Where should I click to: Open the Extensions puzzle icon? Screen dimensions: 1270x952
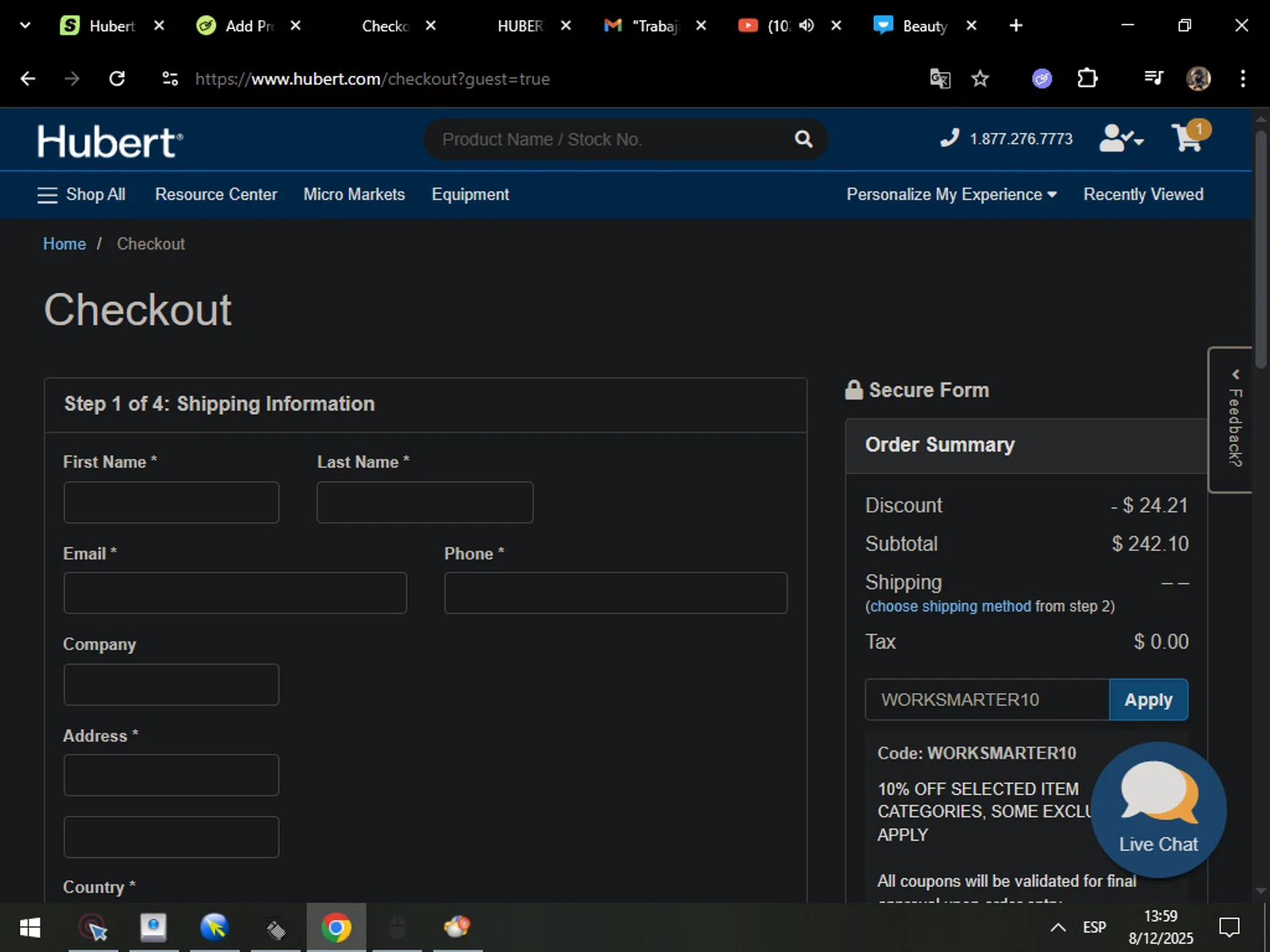pyautogui.click(x=1087, y=79)
